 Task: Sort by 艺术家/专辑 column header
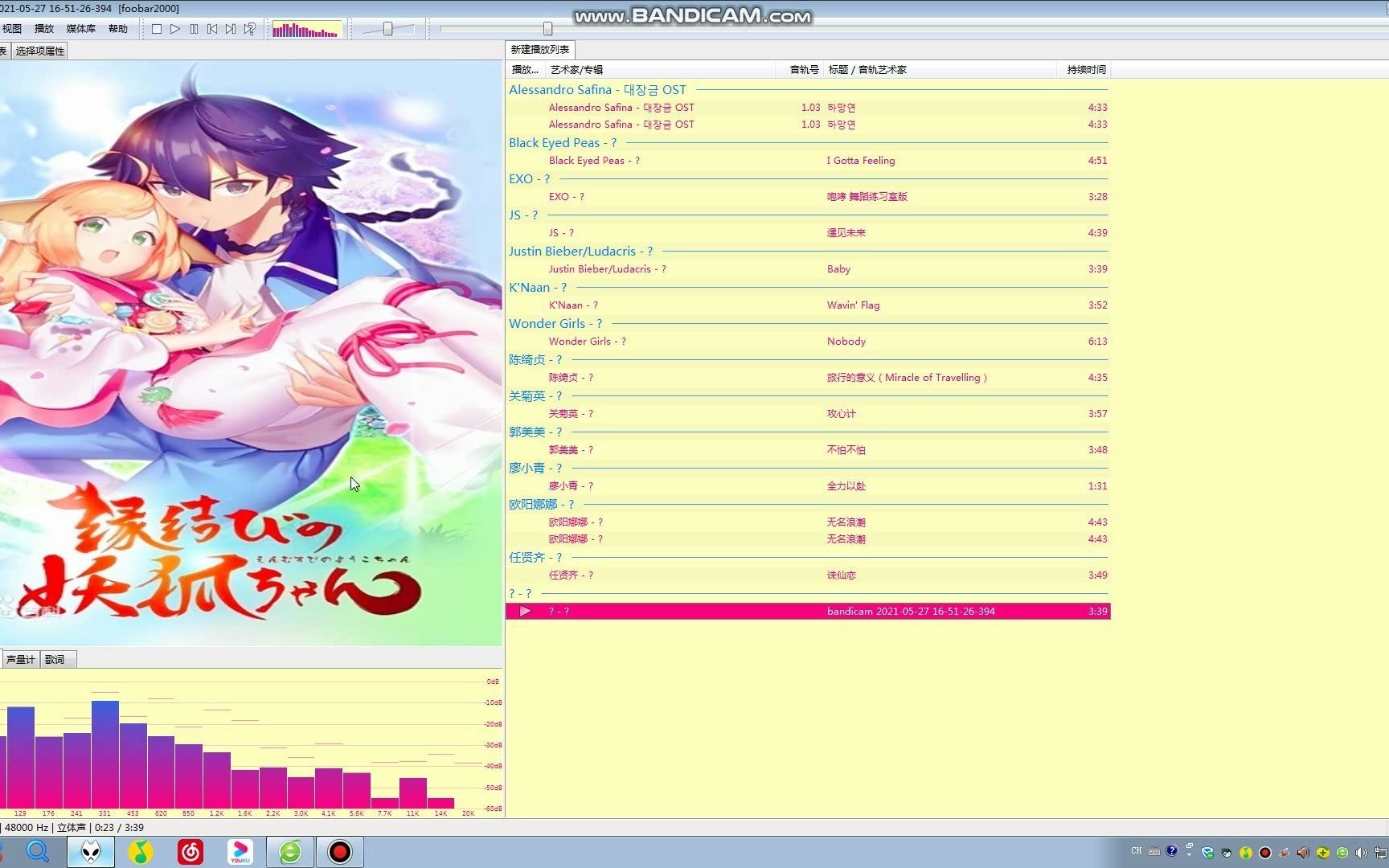pyautogui.click(x=659, y=70)
